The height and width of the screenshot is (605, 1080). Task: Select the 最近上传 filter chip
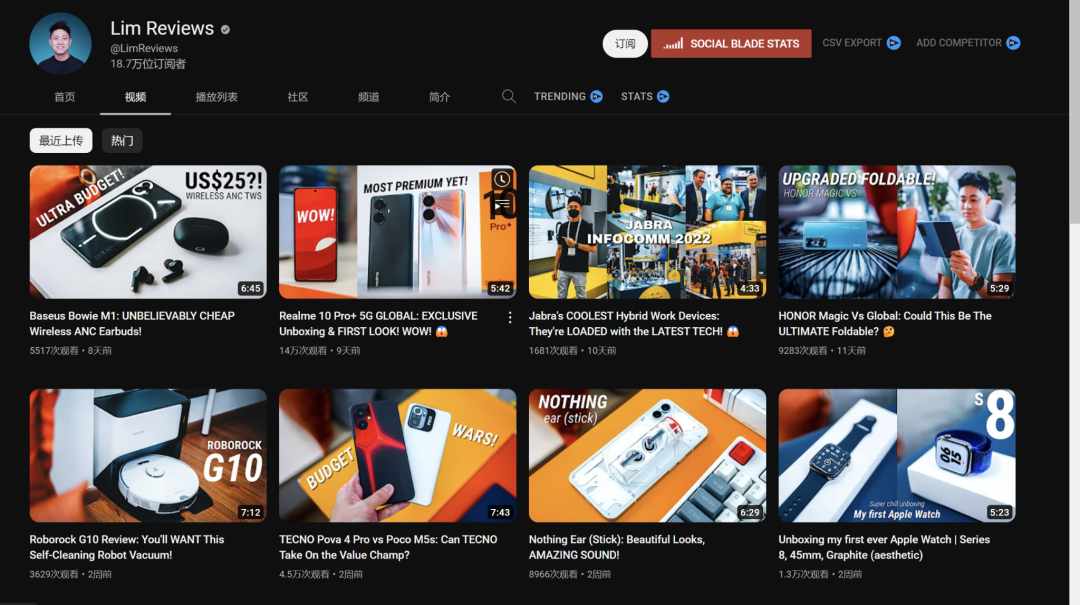tap(61, 141)
